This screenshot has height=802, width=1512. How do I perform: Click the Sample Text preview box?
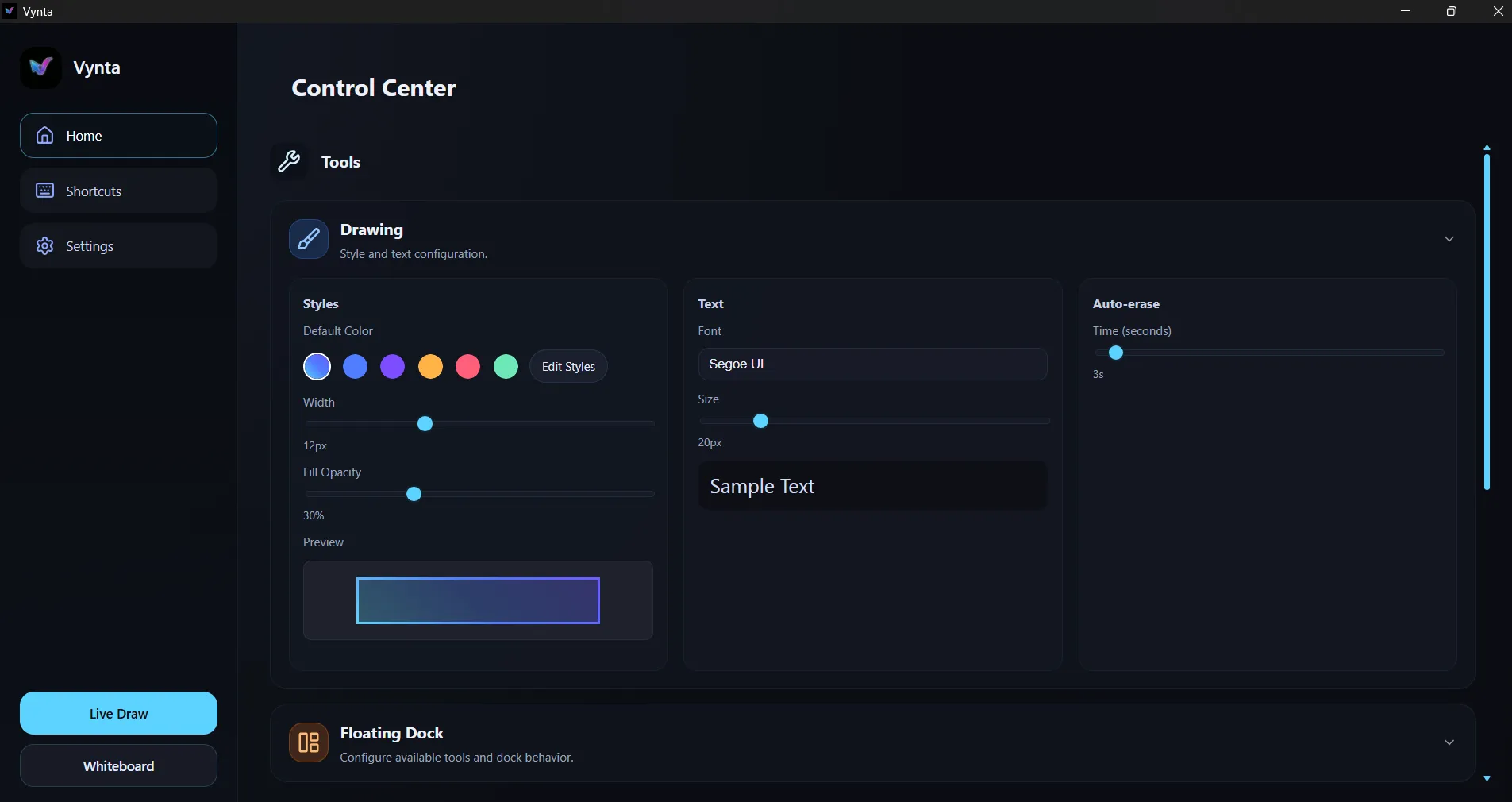(872, 485)
